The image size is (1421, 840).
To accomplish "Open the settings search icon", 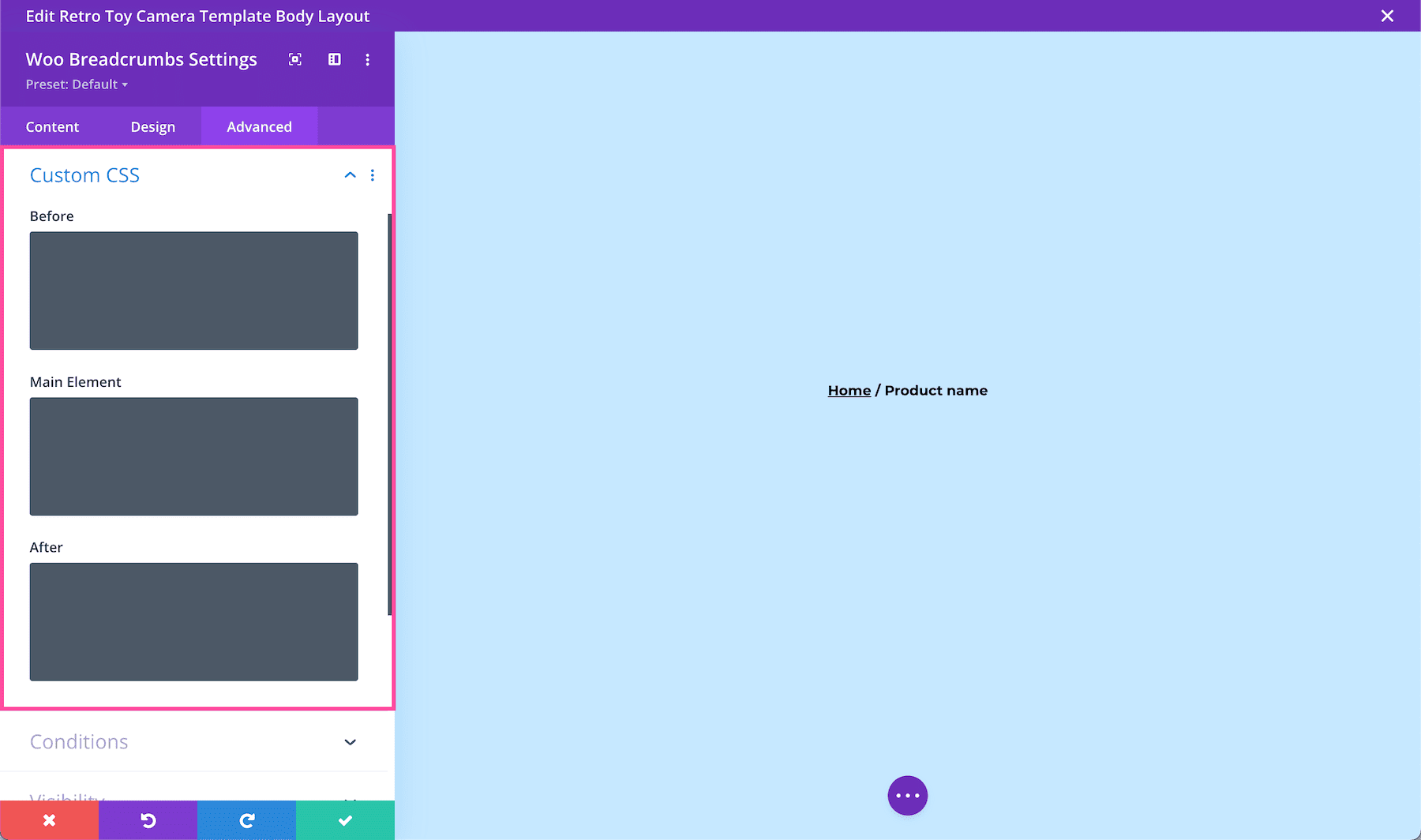I will 295,59.
